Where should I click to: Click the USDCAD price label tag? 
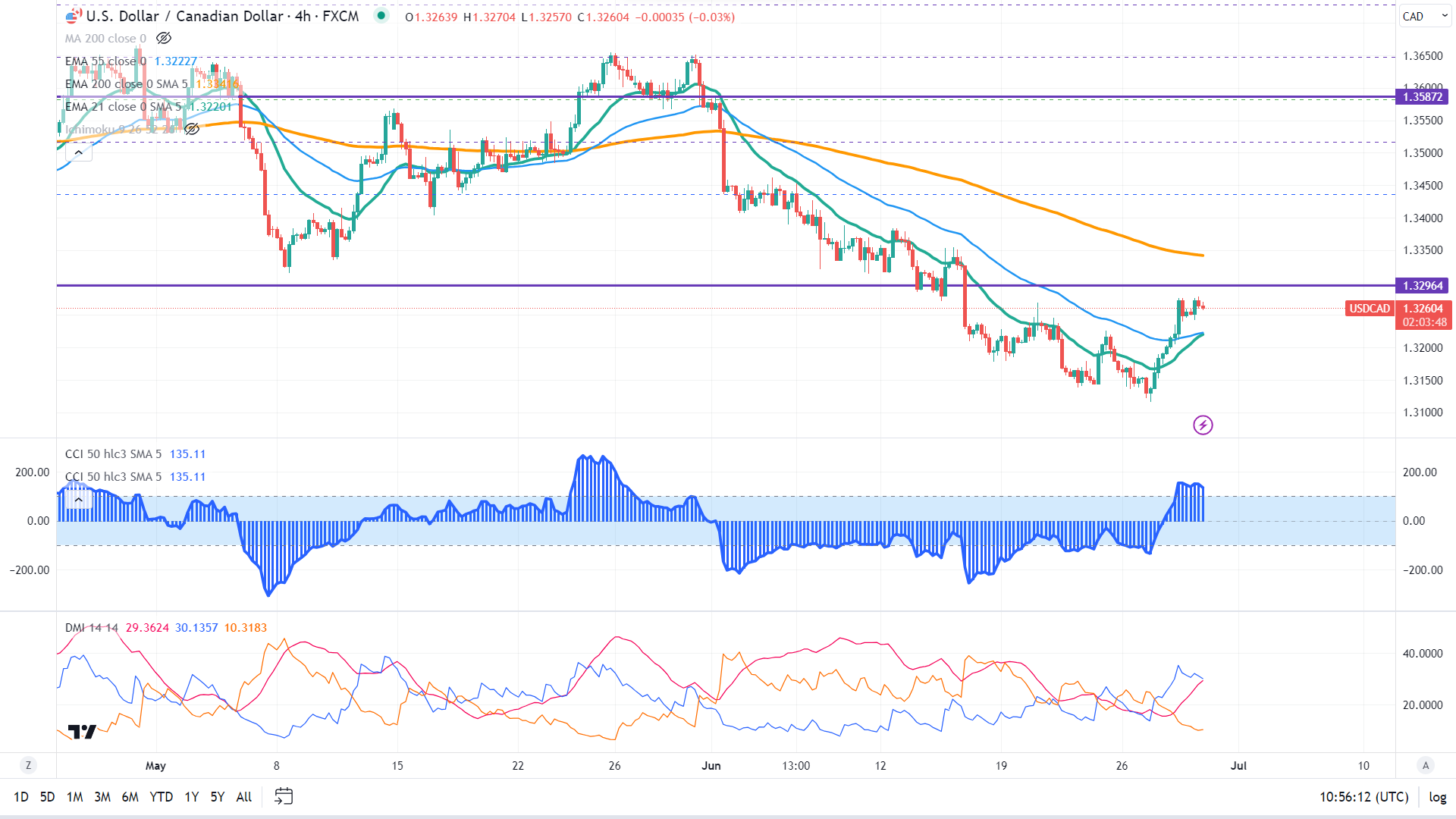1369,309
